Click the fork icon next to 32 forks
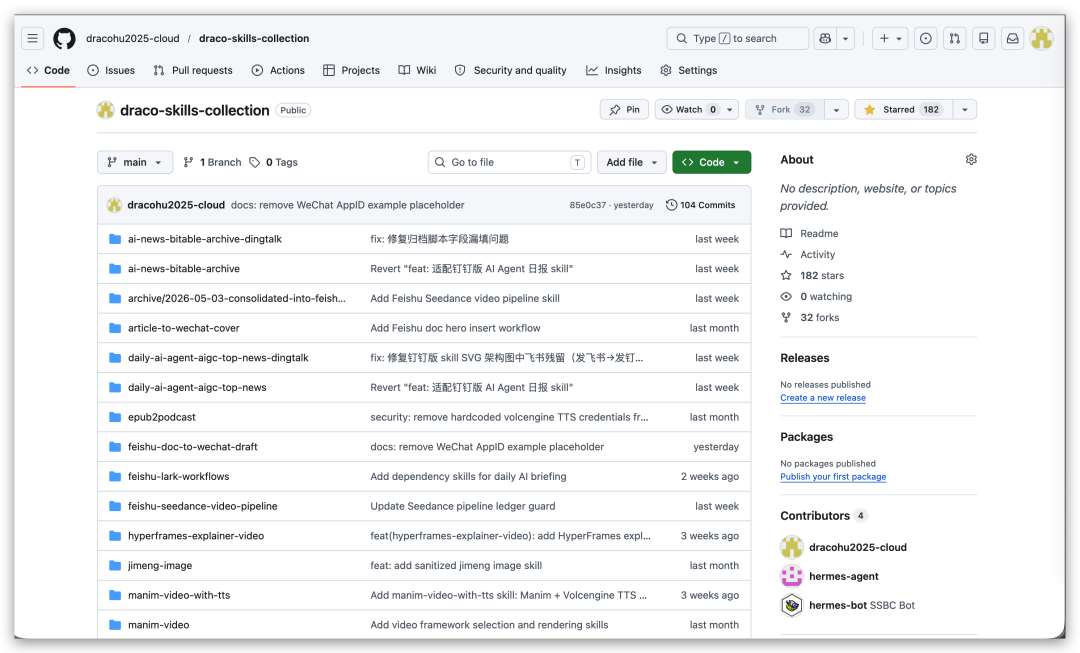 (786, 318)
